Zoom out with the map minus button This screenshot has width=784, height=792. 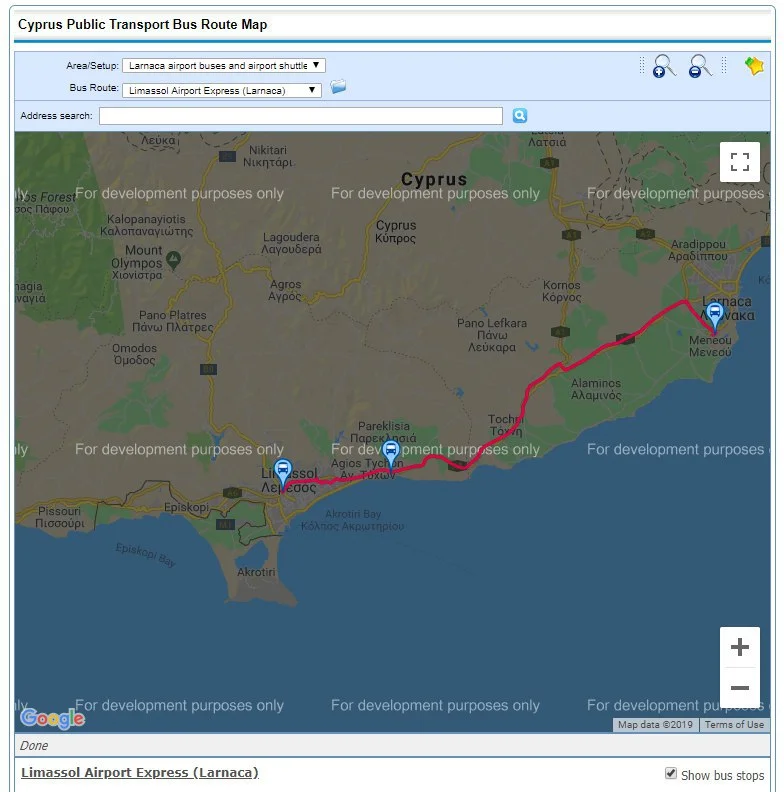point(739,688)
